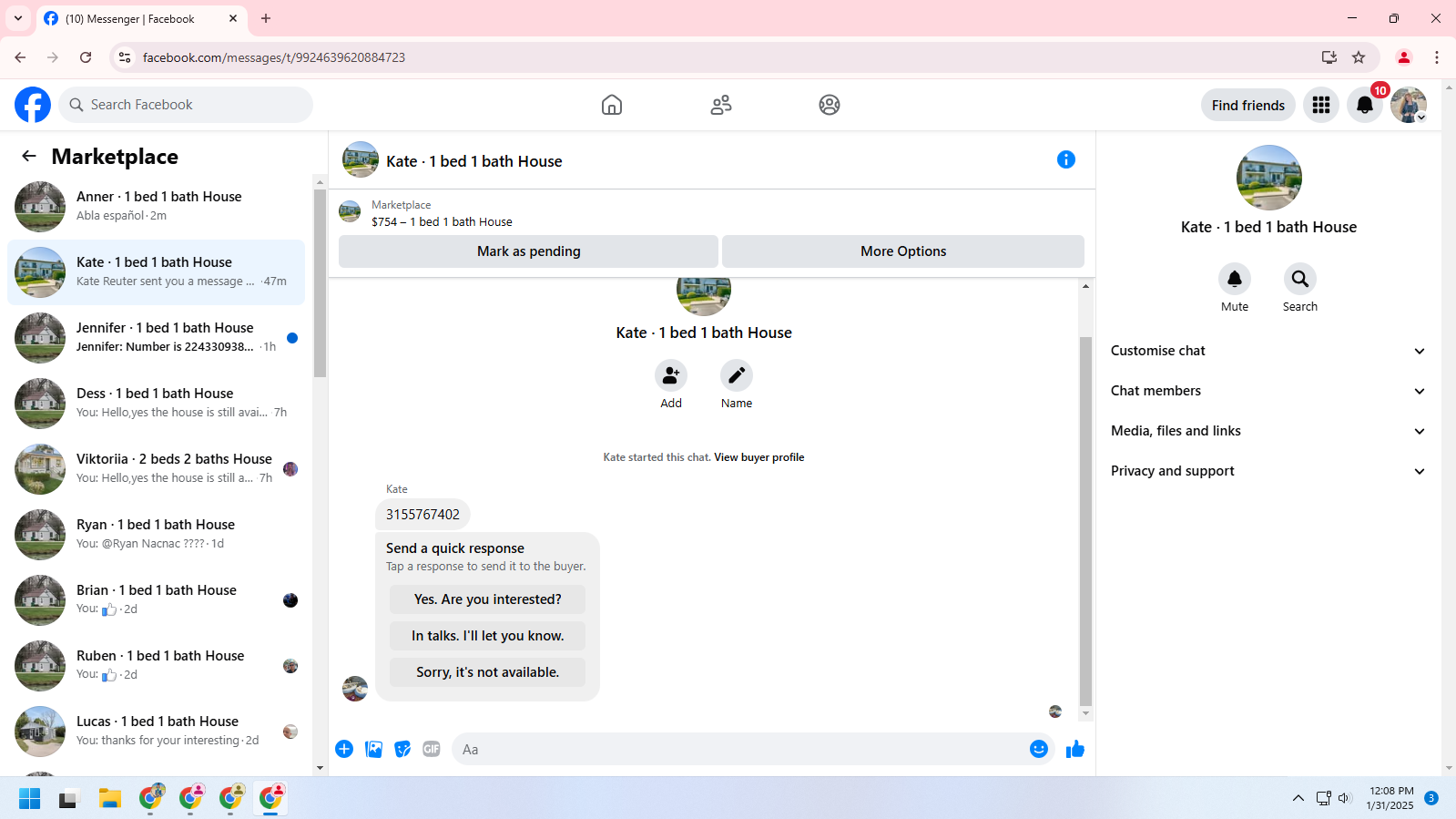Open the Chrome profile icon in toolbar

tap(1404, 57)
